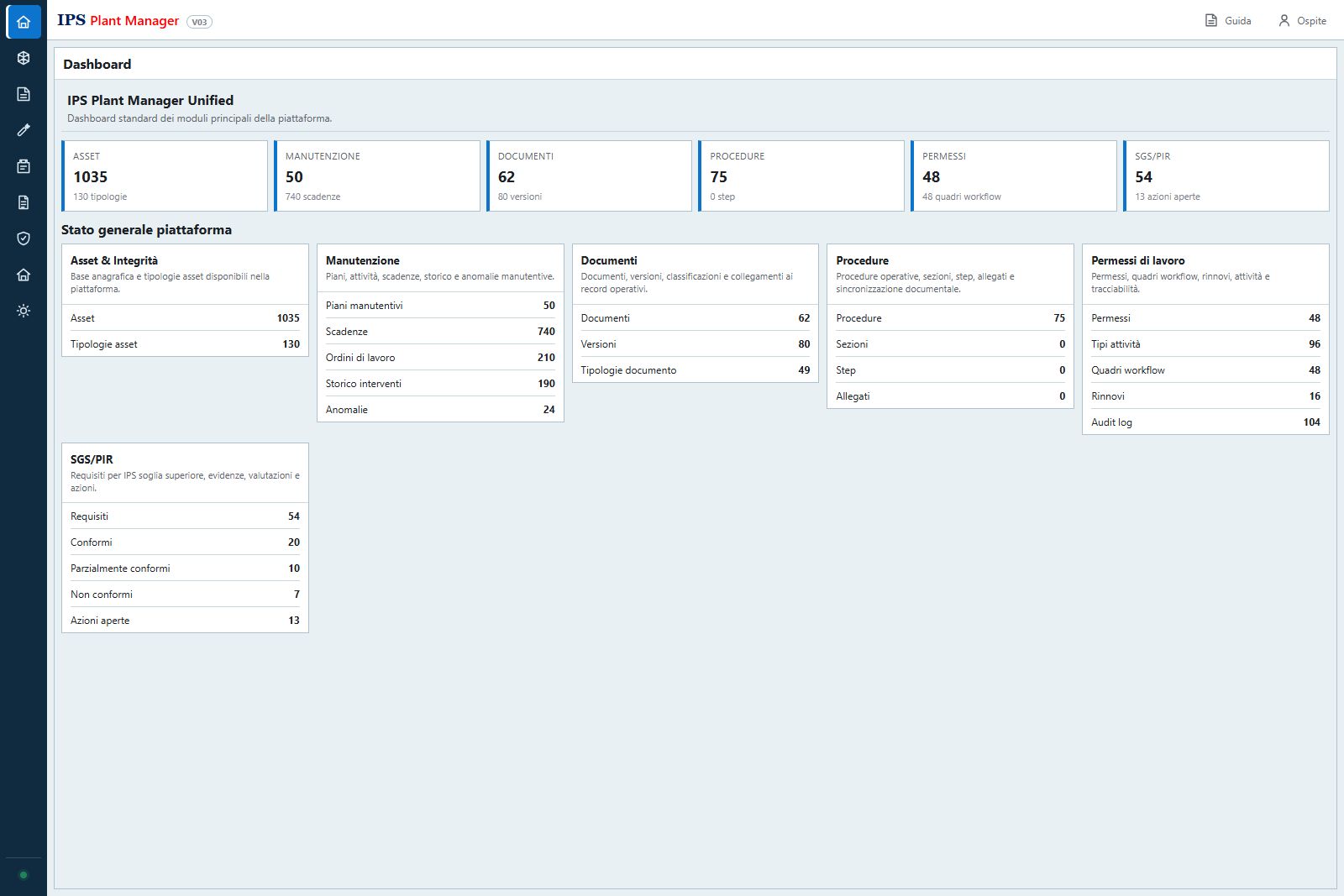Select the Piani manutentivi row
The image size is (1344, 896).
(x=440, y=306)
